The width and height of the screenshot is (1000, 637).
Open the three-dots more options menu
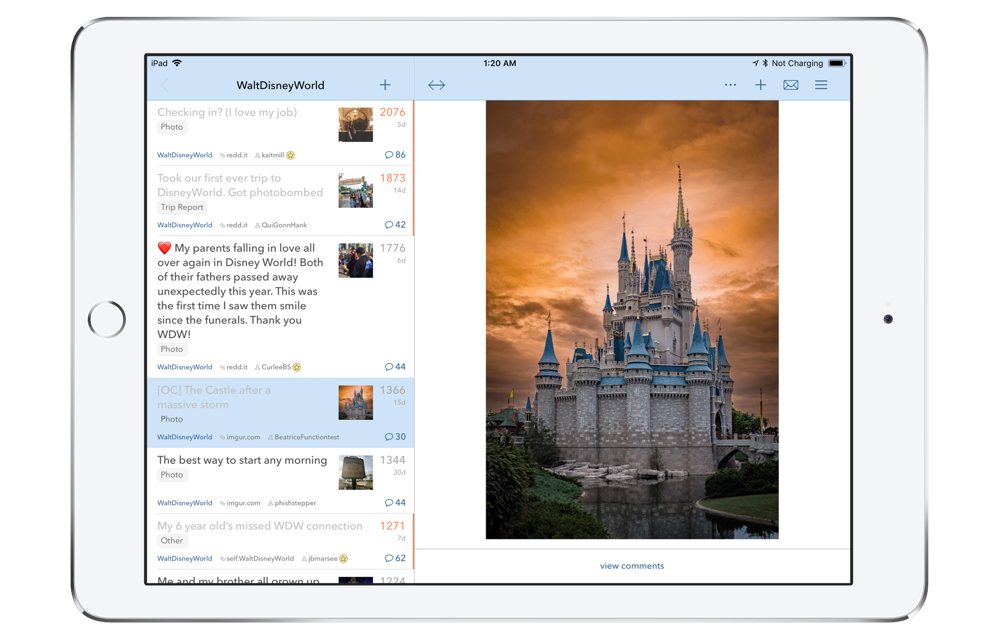click(x=730, y=85)
